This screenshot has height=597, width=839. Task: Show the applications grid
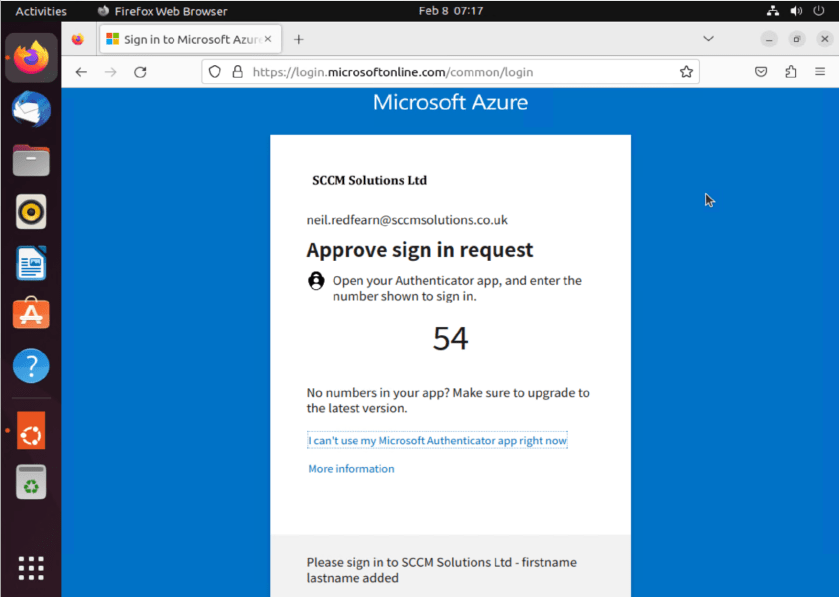[x=31, y=567]
